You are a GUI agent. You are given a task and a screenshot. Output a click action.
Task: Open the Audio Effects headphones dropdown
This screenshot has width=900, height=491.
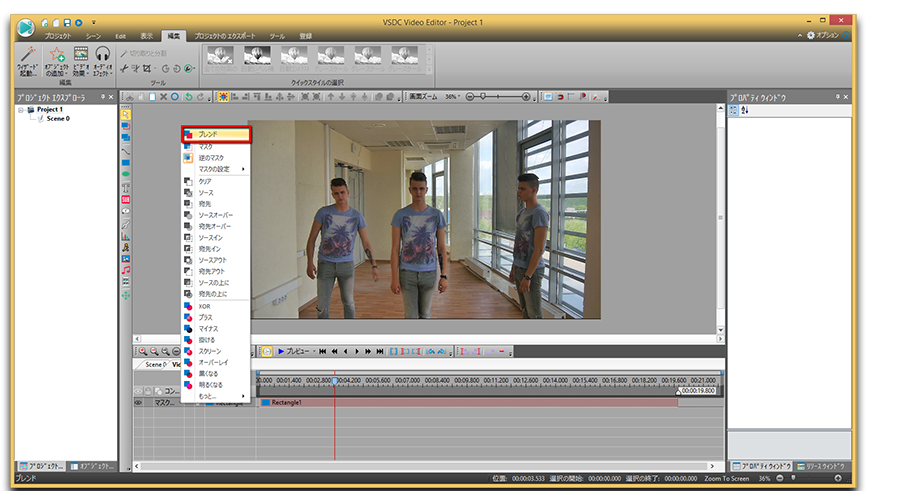point(103,61)
